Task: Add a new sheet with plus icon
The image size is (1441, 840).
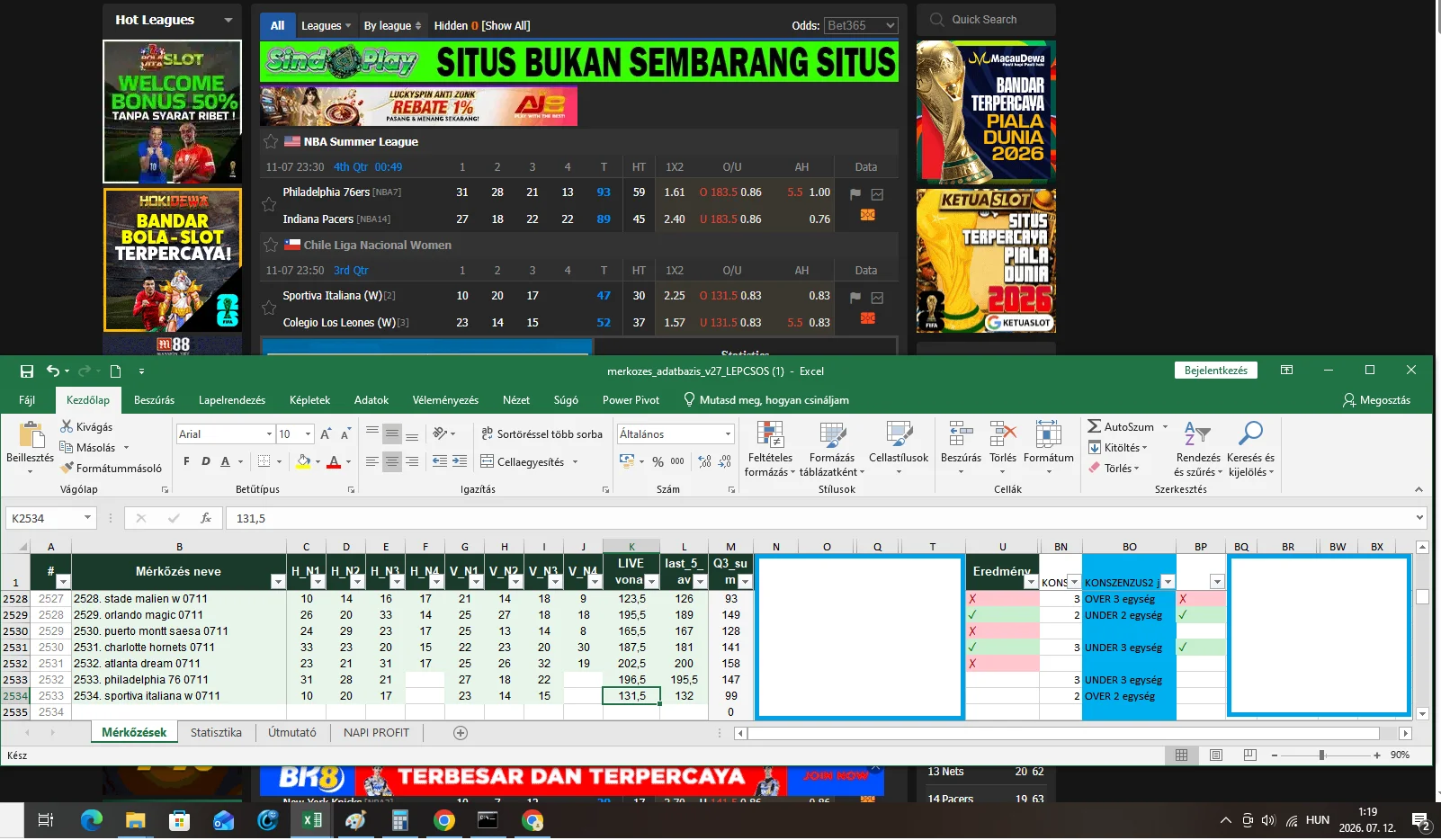Action: pos(461,733)
